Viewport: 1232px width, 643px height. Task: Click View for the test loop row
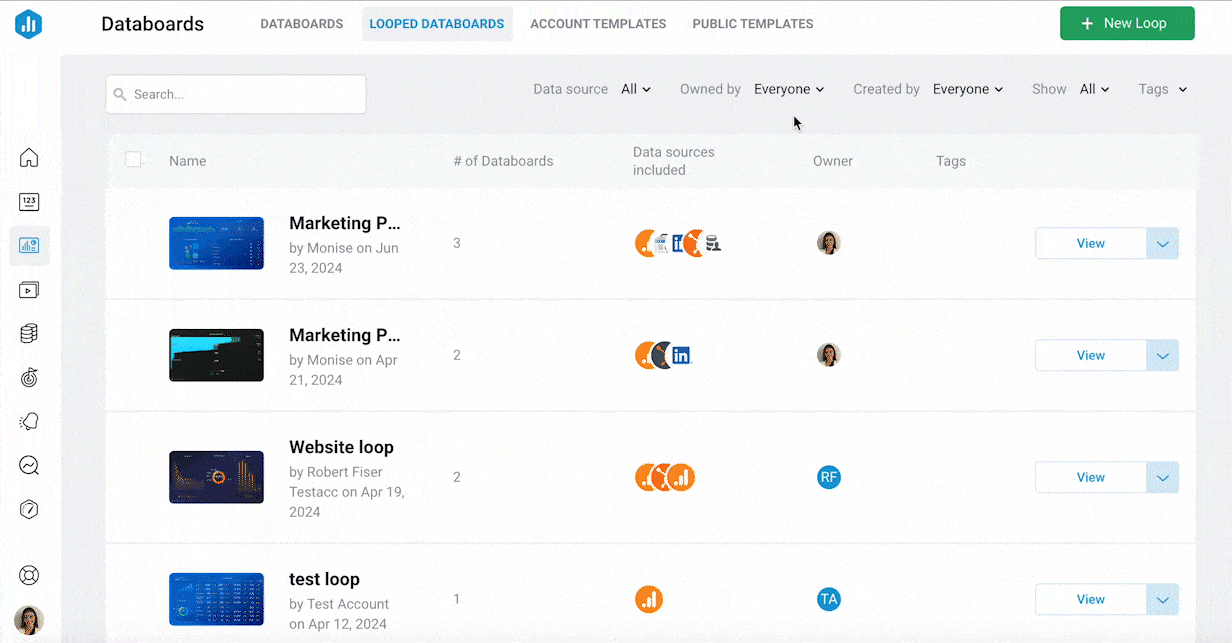1090,599
